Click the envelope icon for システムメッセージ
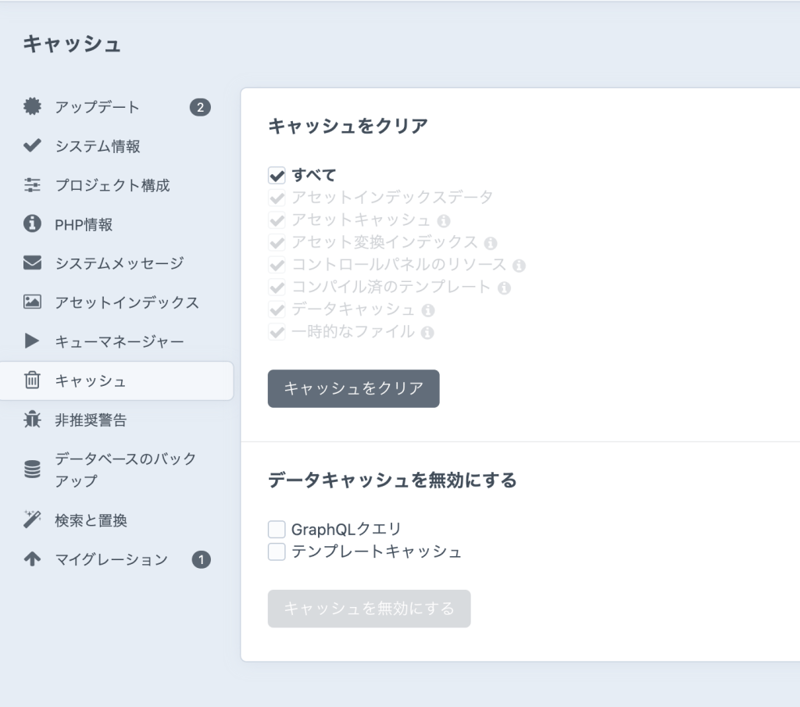800x707 pixels. 32,263
